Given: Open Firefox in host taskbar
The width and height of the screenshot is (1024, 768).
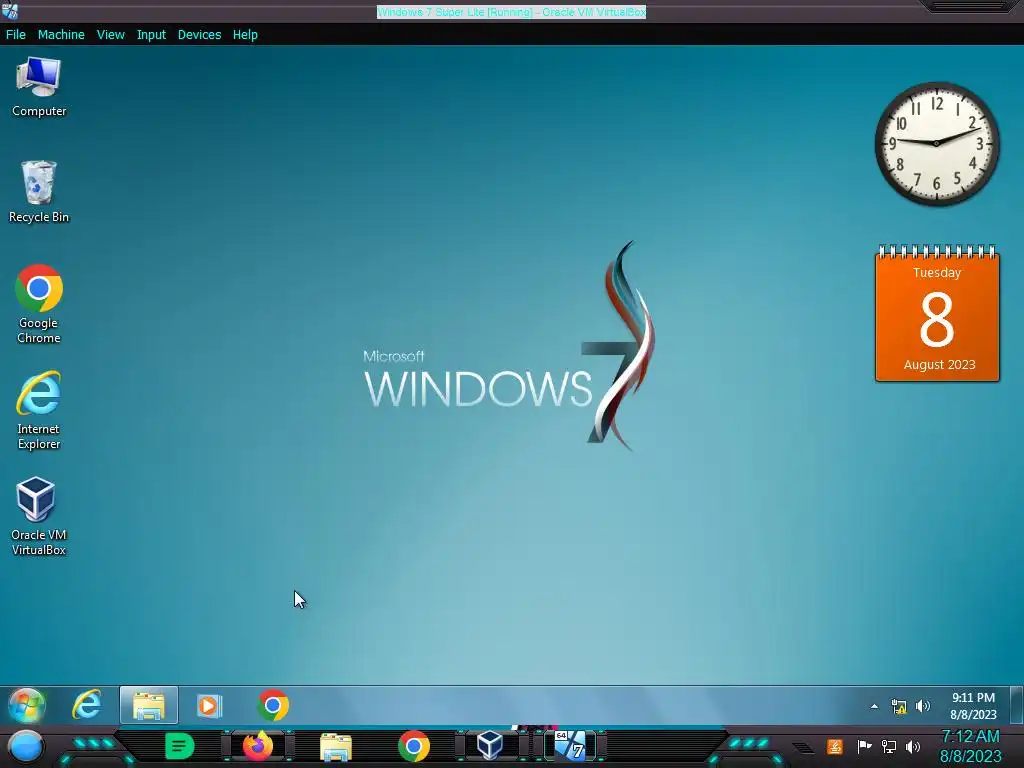Looking at the screenshot, I should (x=258, y=746).
